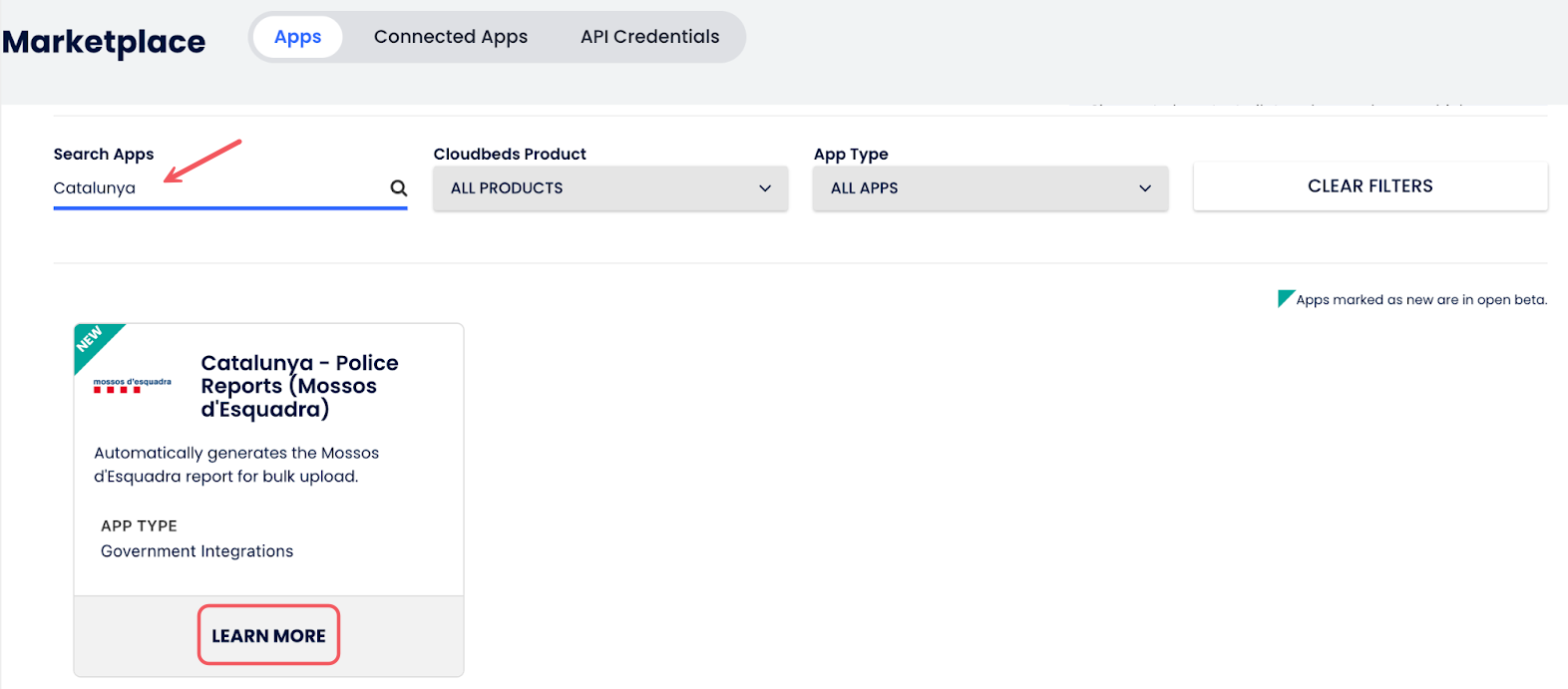Click the card description about Mossos d'Esquadra report
This screenshot has height=689, width=1568.
click(x=236, y=465)
